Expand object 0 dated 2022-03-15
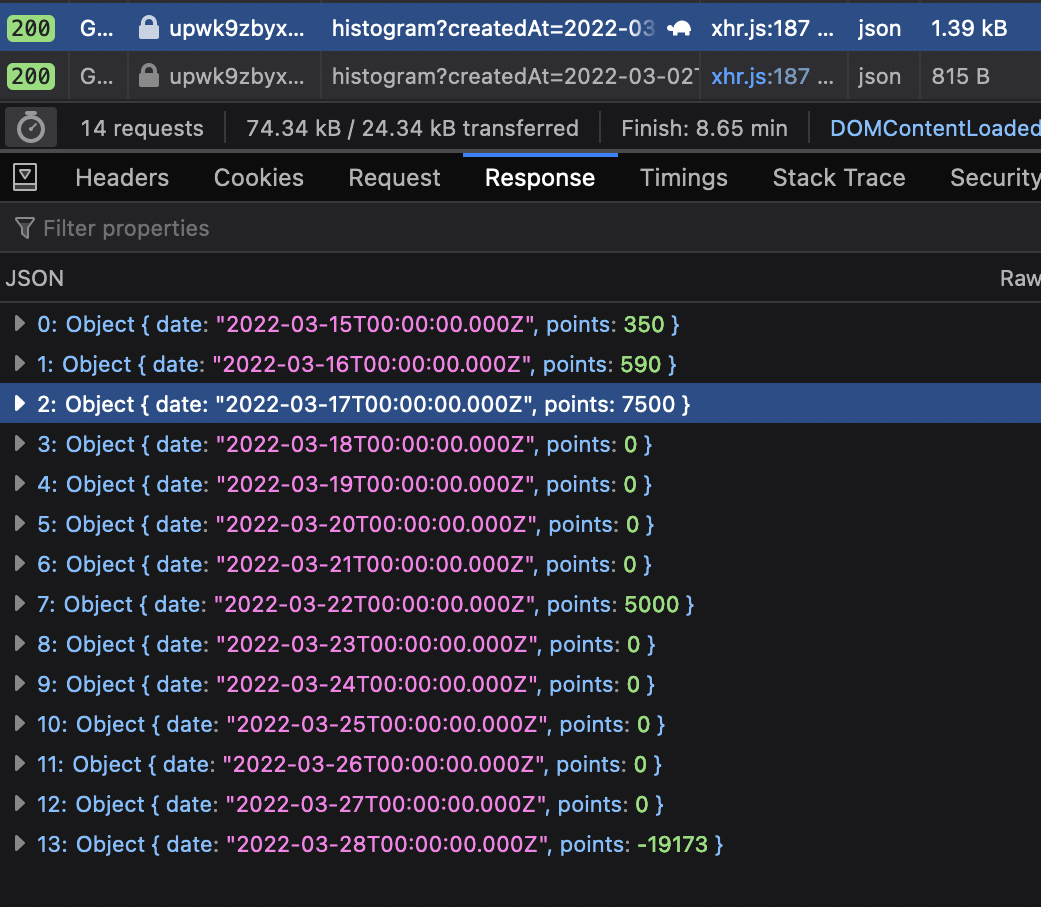 click(19, 323)
